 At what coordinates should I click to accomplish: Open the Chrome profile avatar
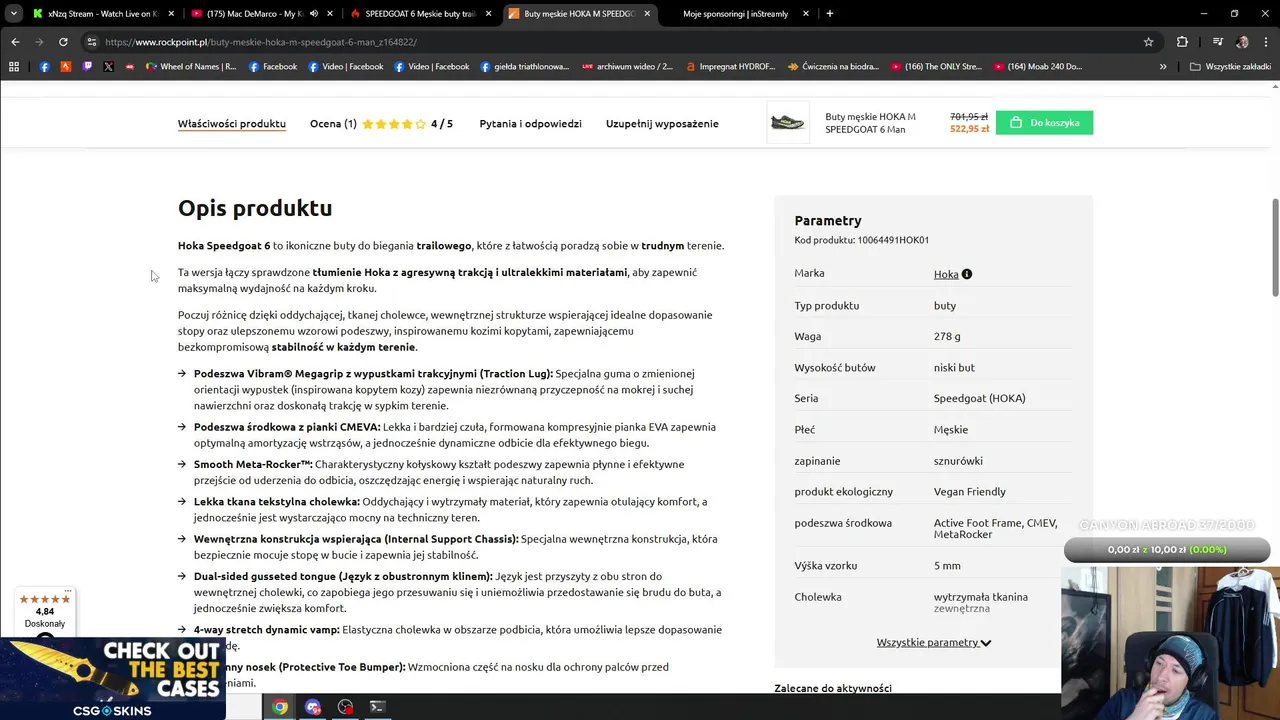click(x=1242, y=42)
